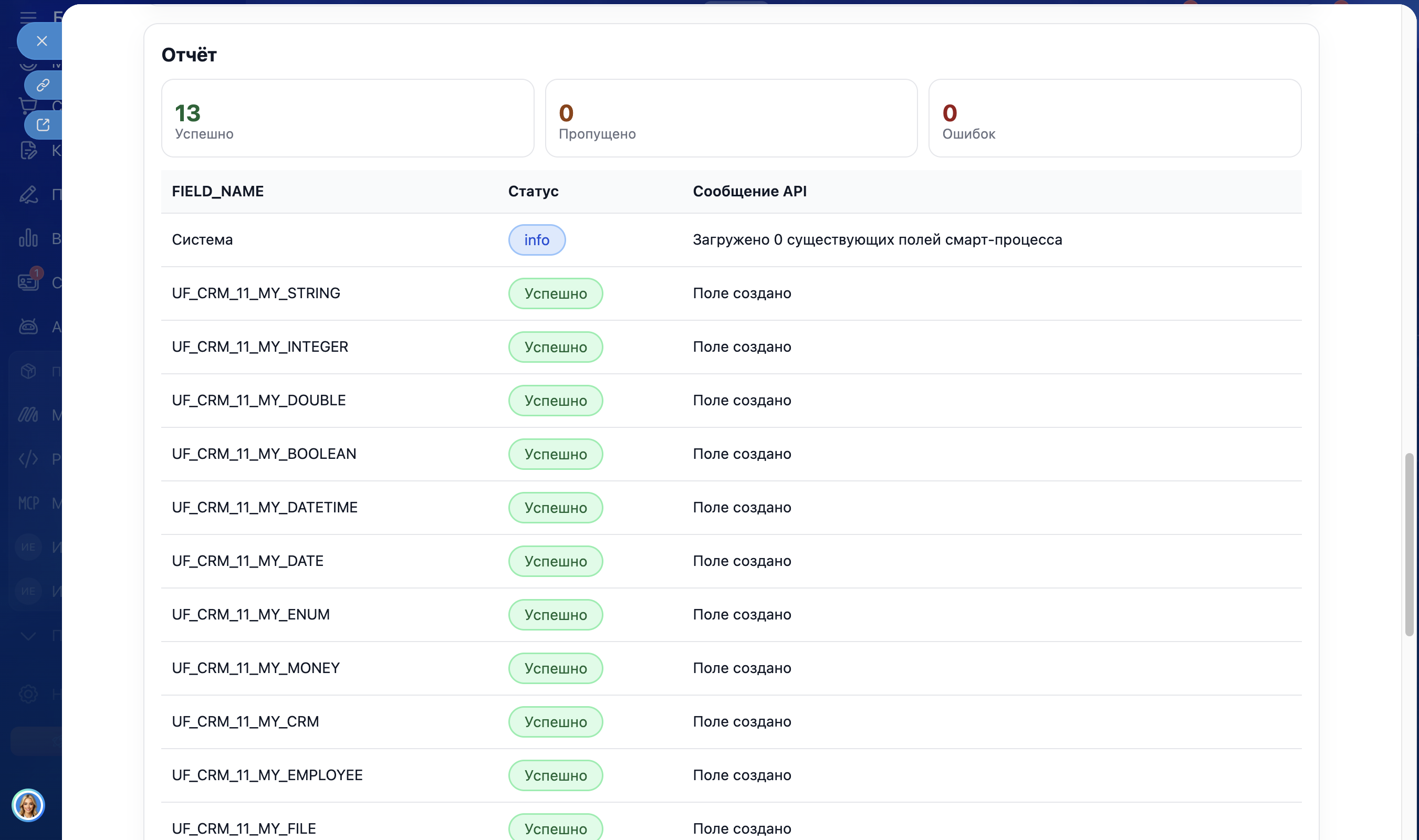Screen dimensions: 1419x840
Task: Click the Успешно badge for UF_CRM_11_MY_ENUM
Action: [x=555, y=615]
